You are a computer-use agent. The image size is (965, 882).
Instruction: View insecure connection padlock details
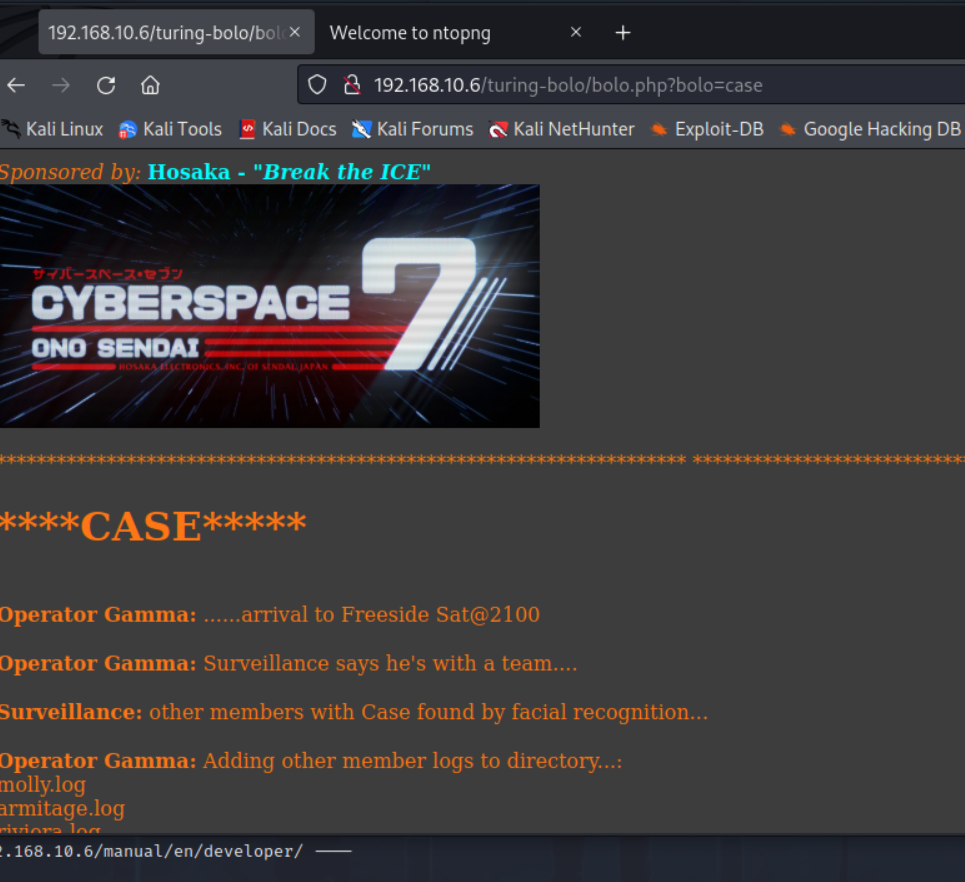[x=352, y=85]
